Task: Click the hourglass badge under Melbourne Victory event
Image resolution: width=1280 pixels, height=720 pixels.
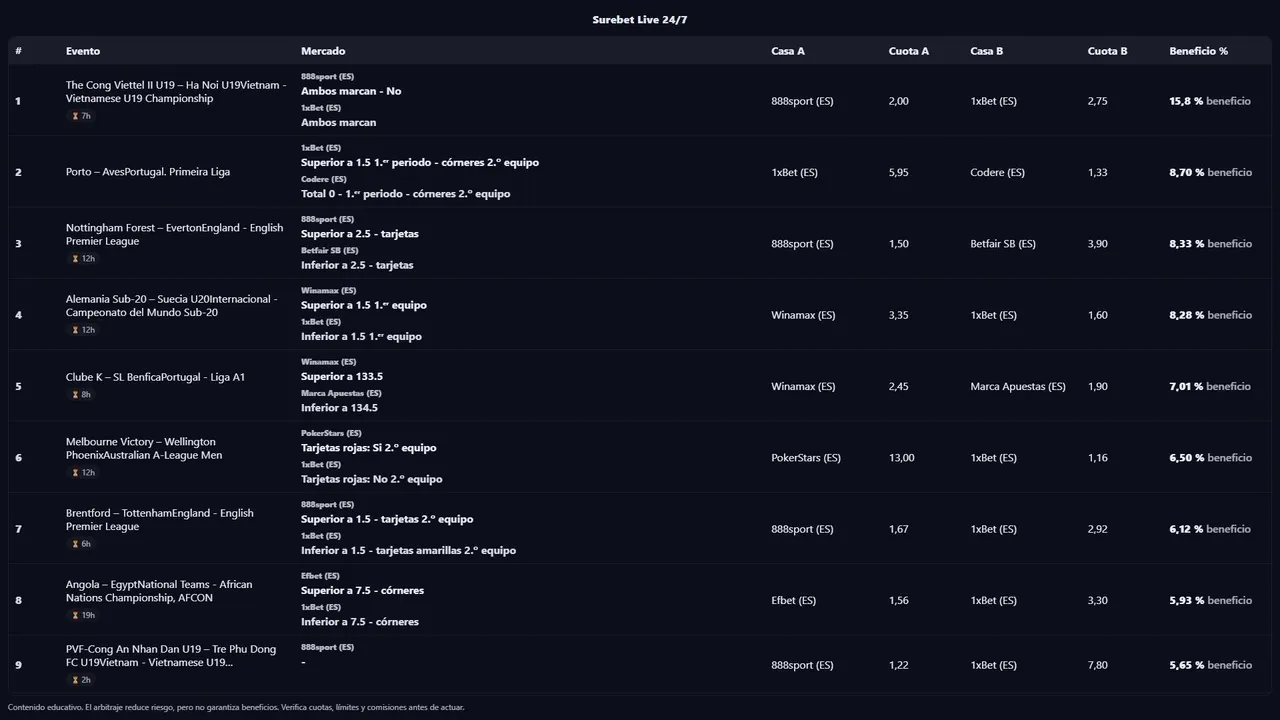Action: [x=82, y=473]
